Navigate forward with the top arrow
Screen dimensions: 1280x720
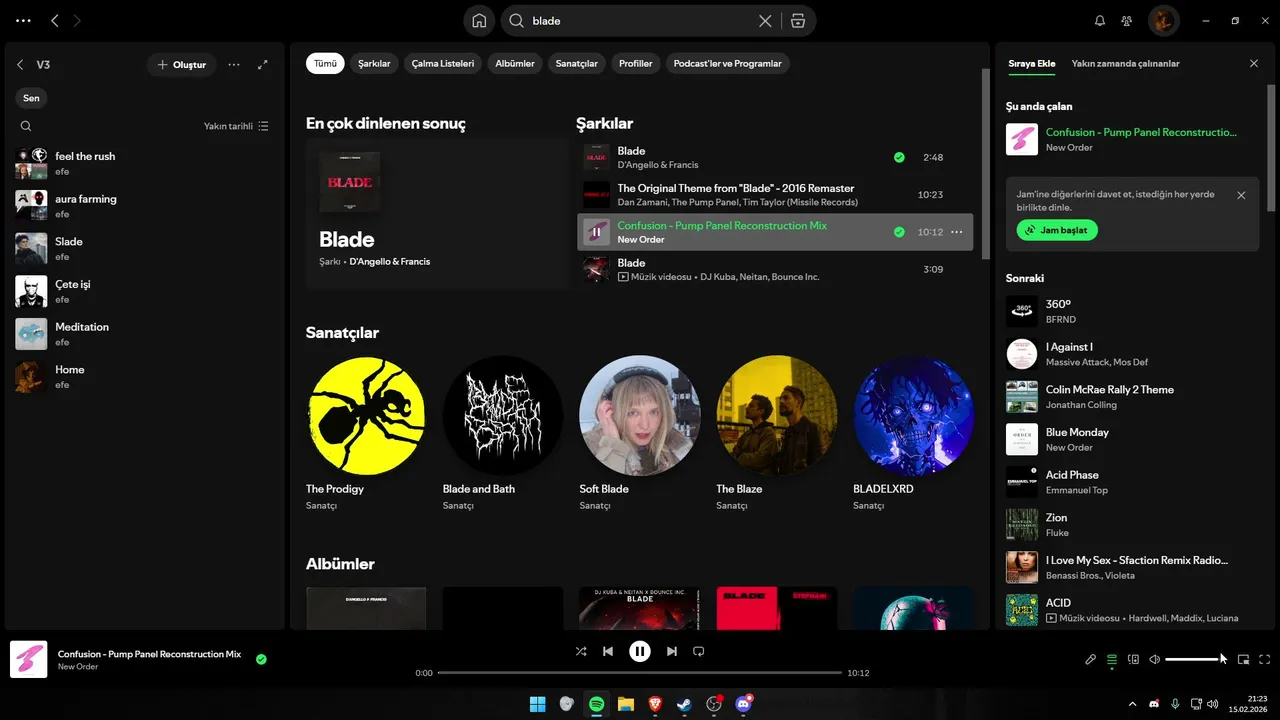coord(78,20)
